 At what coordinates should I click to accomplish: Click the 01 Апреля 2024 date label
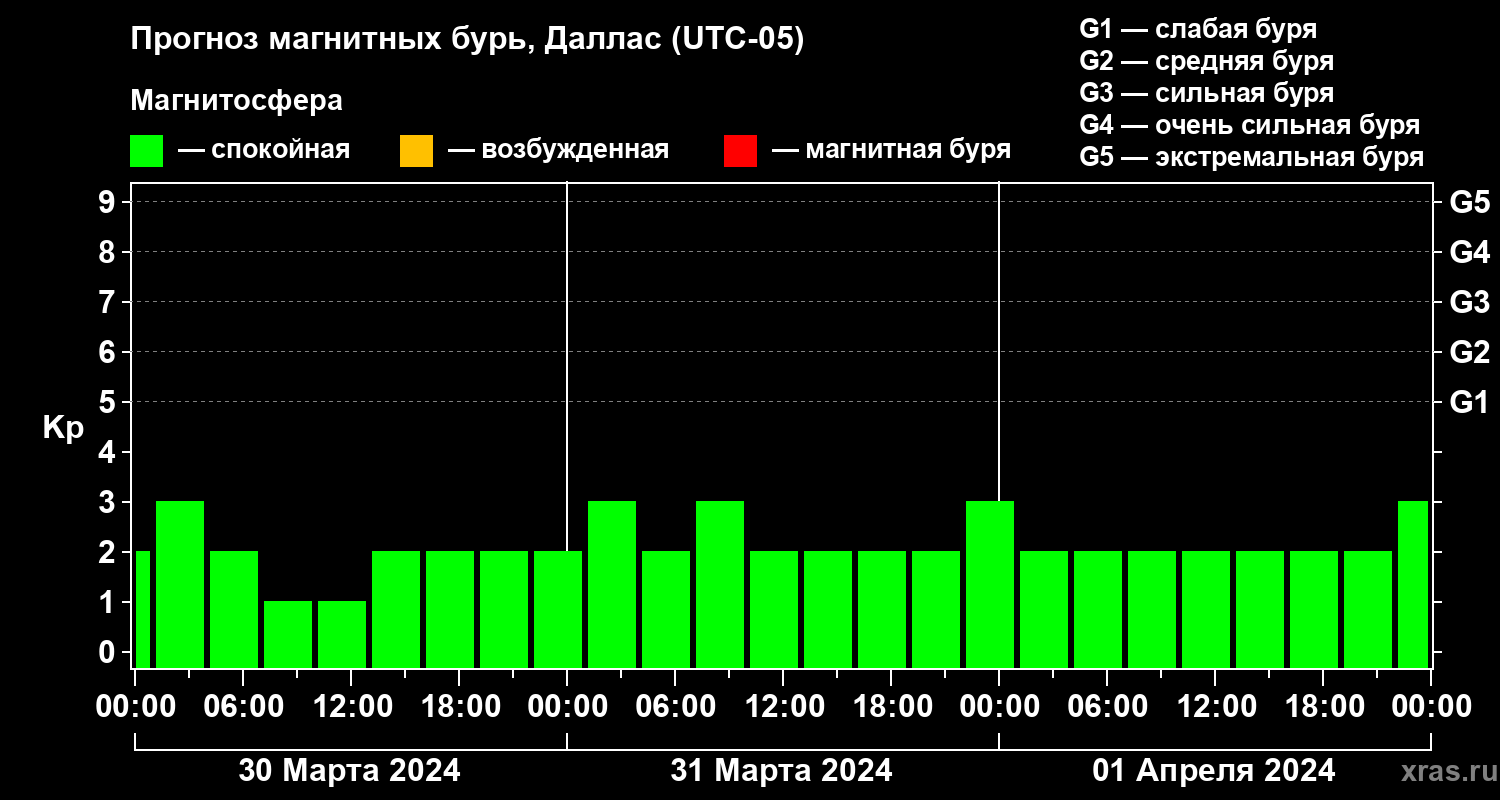point(1213,770)
